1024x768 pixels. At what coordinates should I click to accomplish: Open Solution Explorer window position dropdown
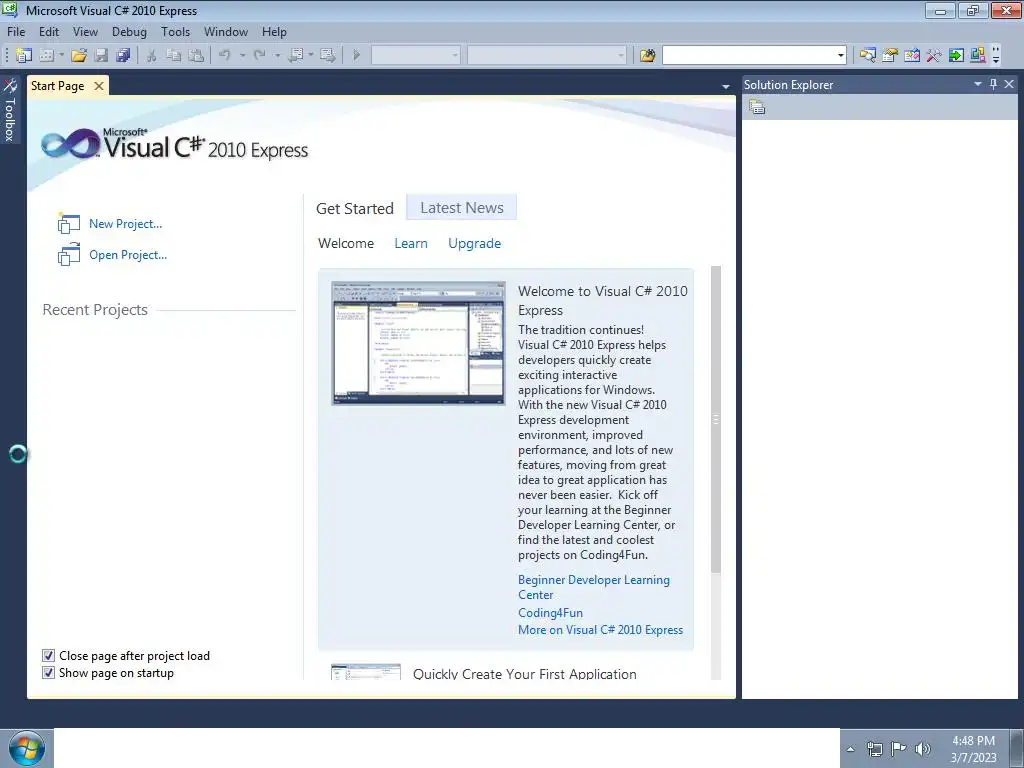[978, 84]
